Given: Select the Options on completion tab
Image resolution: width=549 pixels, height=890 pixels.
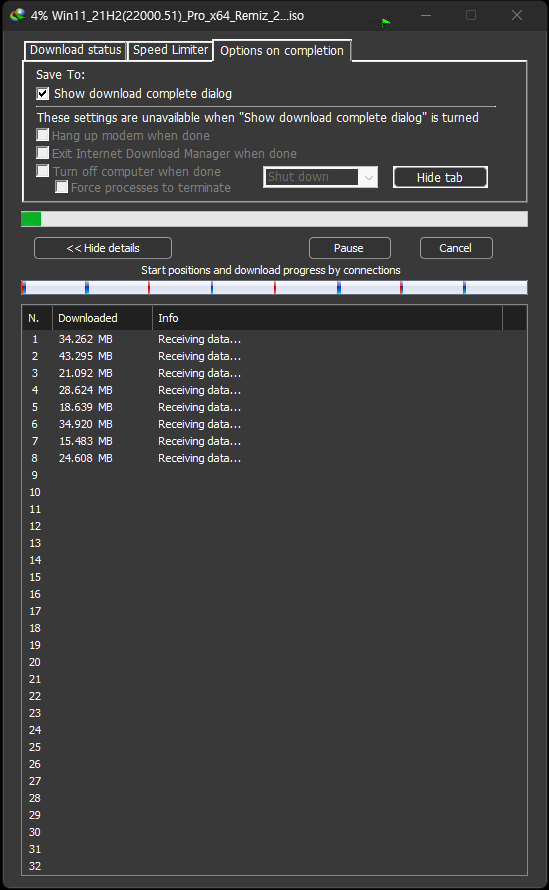Looking at the screenshot, I should tap(282, 51).
